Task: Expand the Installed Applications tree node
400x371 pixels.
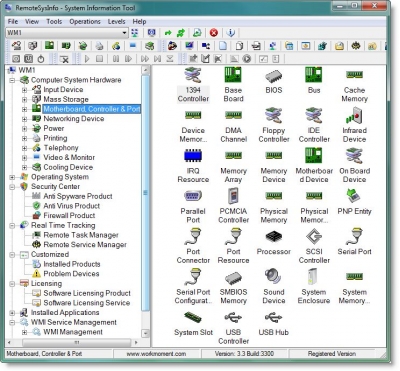Action: (x=12, y=313)
